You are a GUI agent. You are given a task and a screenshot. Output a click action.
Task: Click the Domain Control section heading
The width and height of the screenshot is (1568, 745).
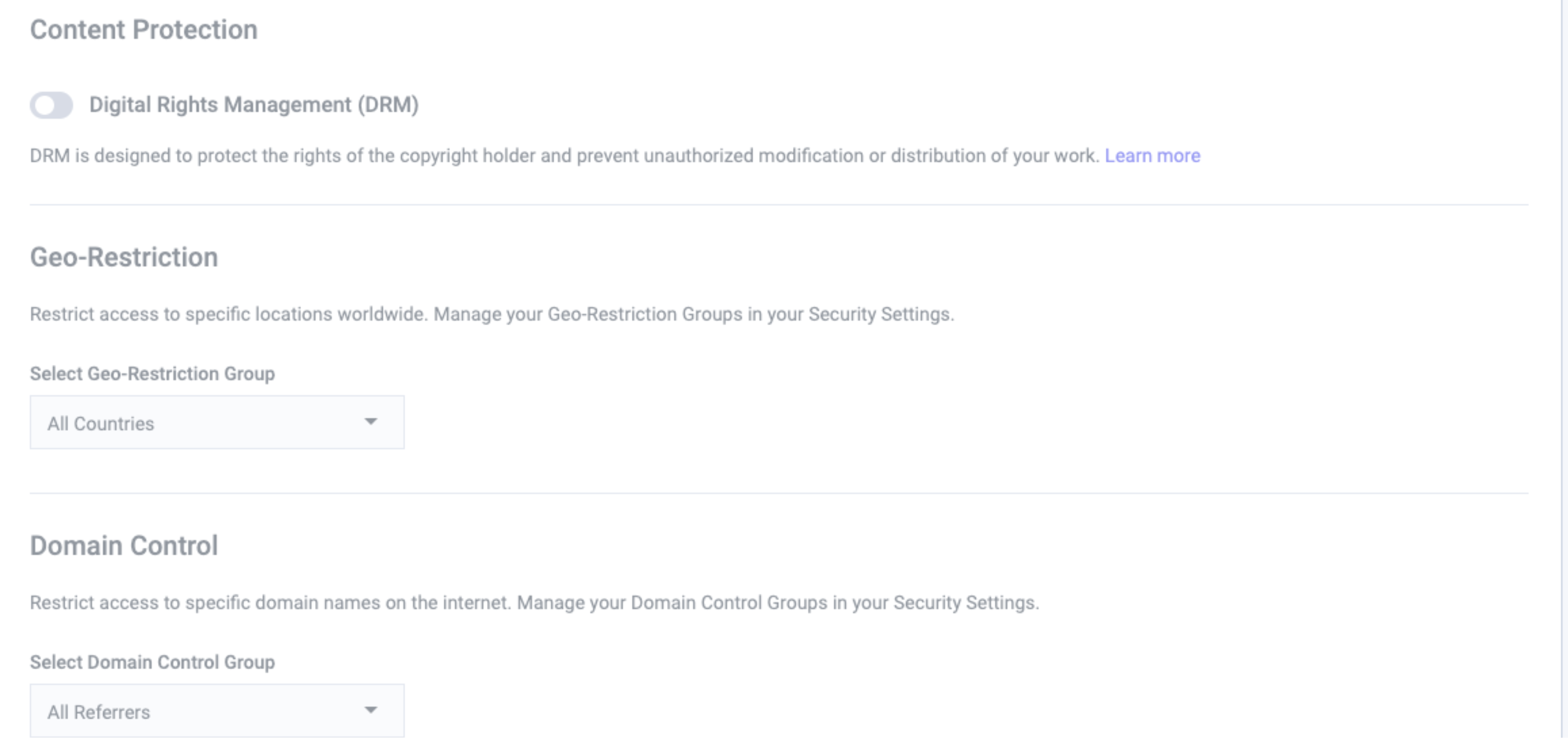[x=124, y=545]
